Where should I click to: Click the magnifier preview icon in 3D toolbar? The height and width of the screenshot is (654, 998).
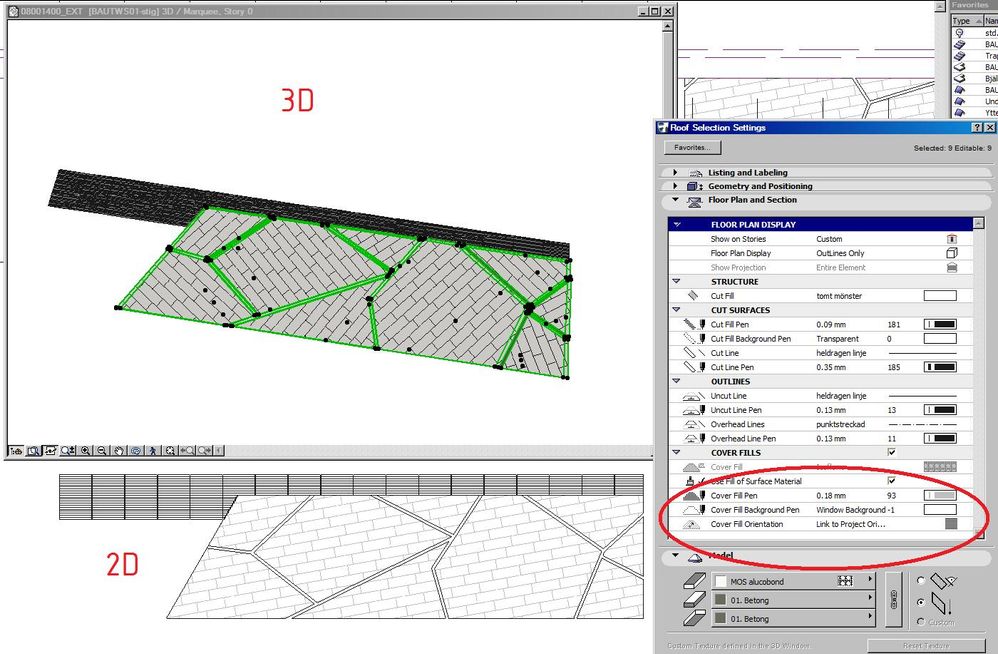[33, 450]
